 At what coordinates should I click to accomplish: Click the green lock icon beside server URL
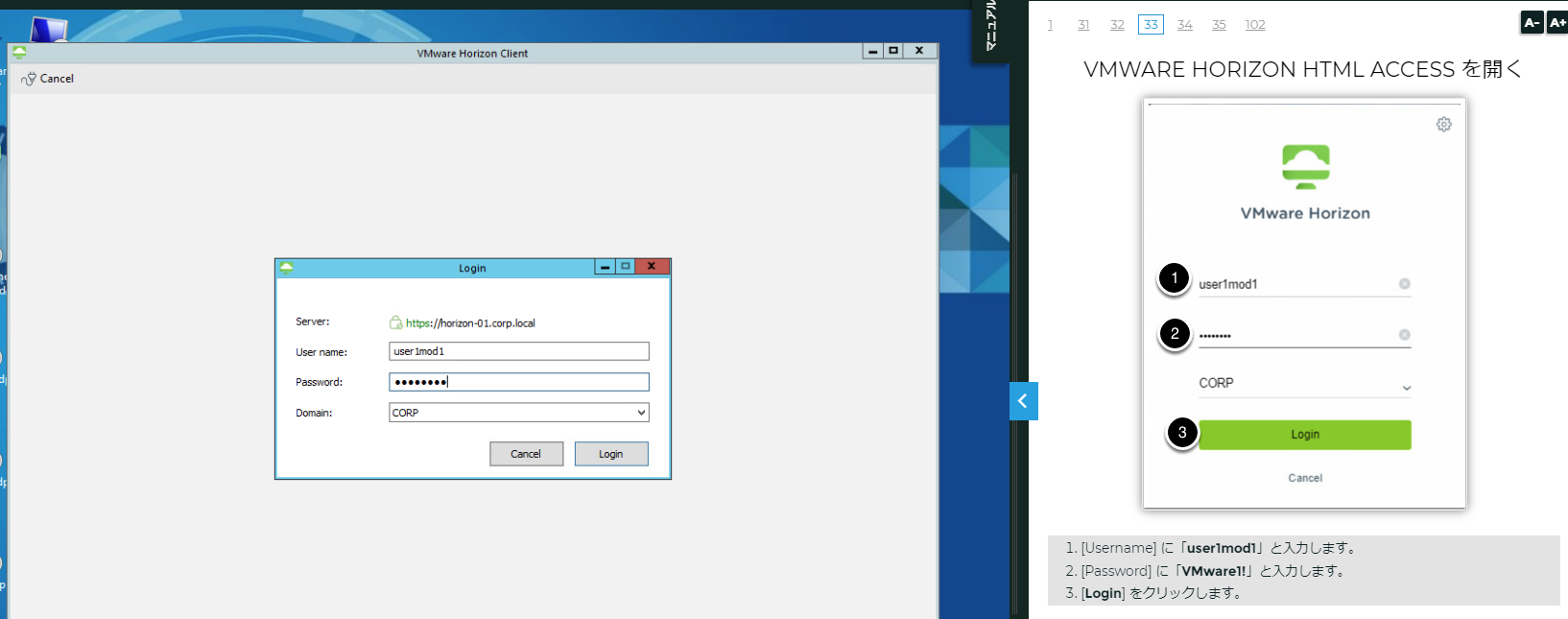point(395,322)
